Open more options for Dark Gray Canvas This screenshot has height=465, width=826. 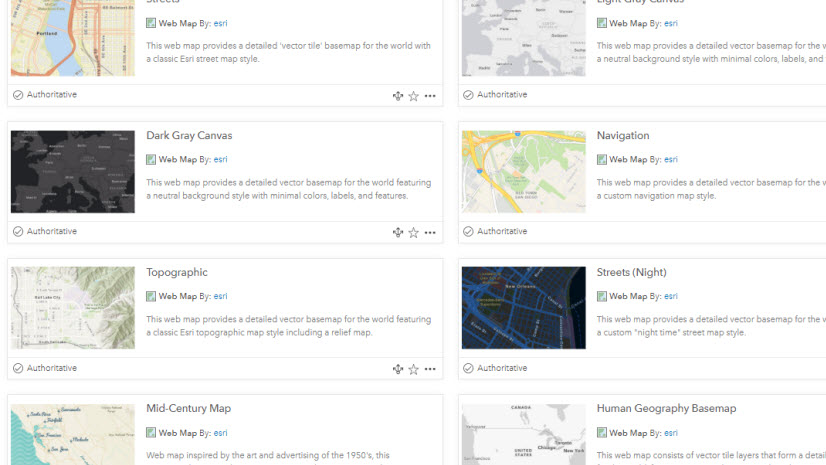tap(430, 232)
